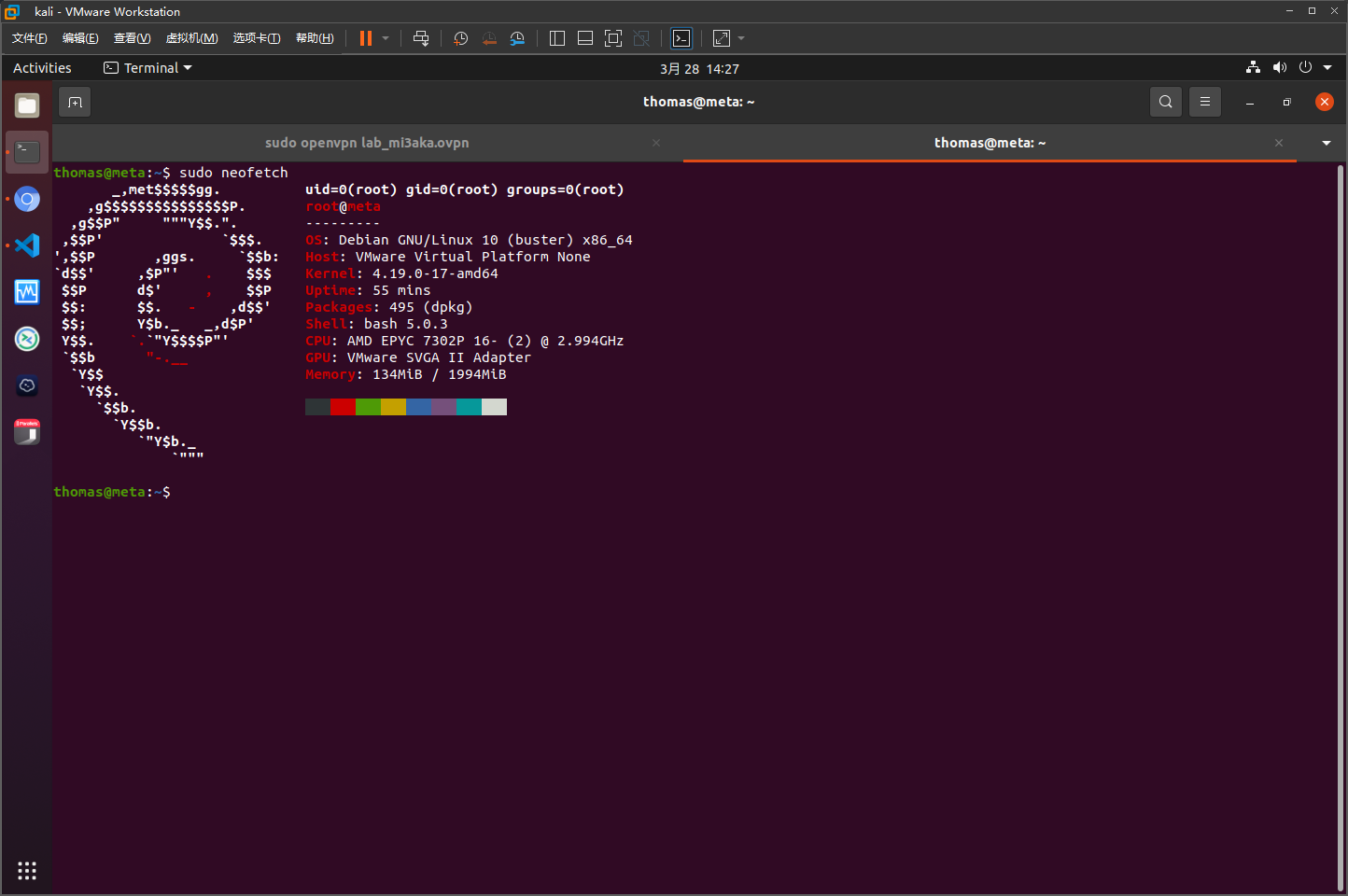The width and height of the screenshot is (1348, 896).
Task: Open Files from the dock
Action: 27,105
